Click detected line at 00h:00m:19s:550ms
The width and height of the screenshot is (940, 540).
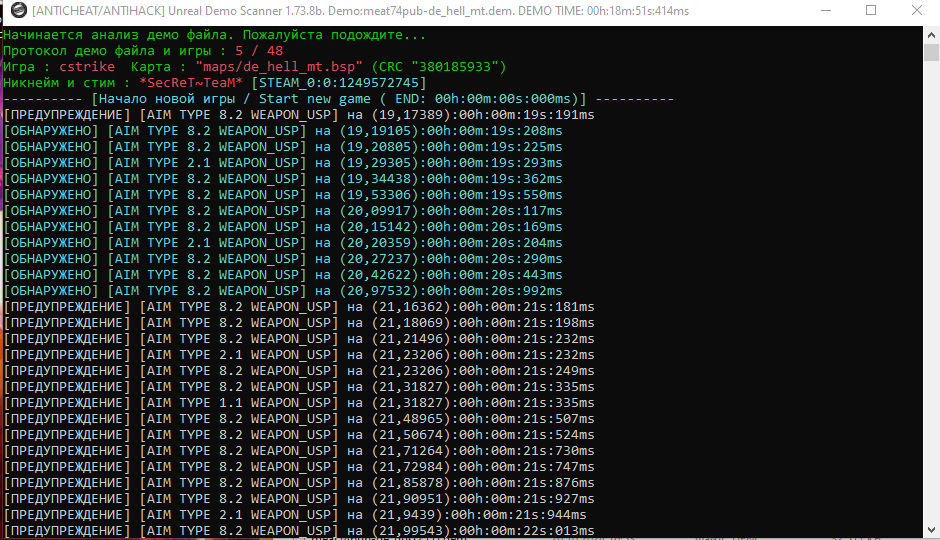[x=283, y=195]
